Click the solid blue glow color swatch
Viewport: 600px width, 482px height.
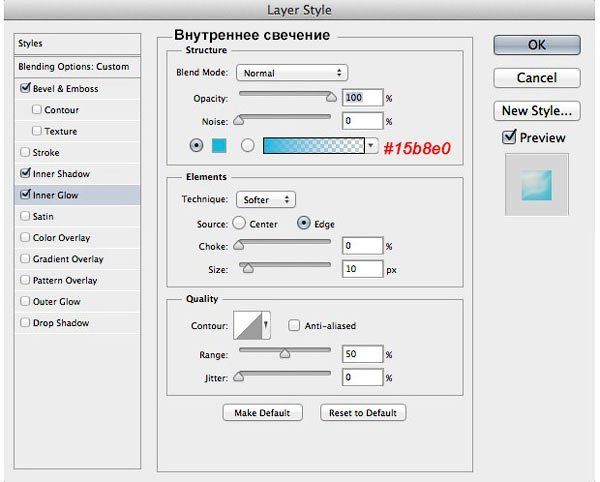coord(219,146)
